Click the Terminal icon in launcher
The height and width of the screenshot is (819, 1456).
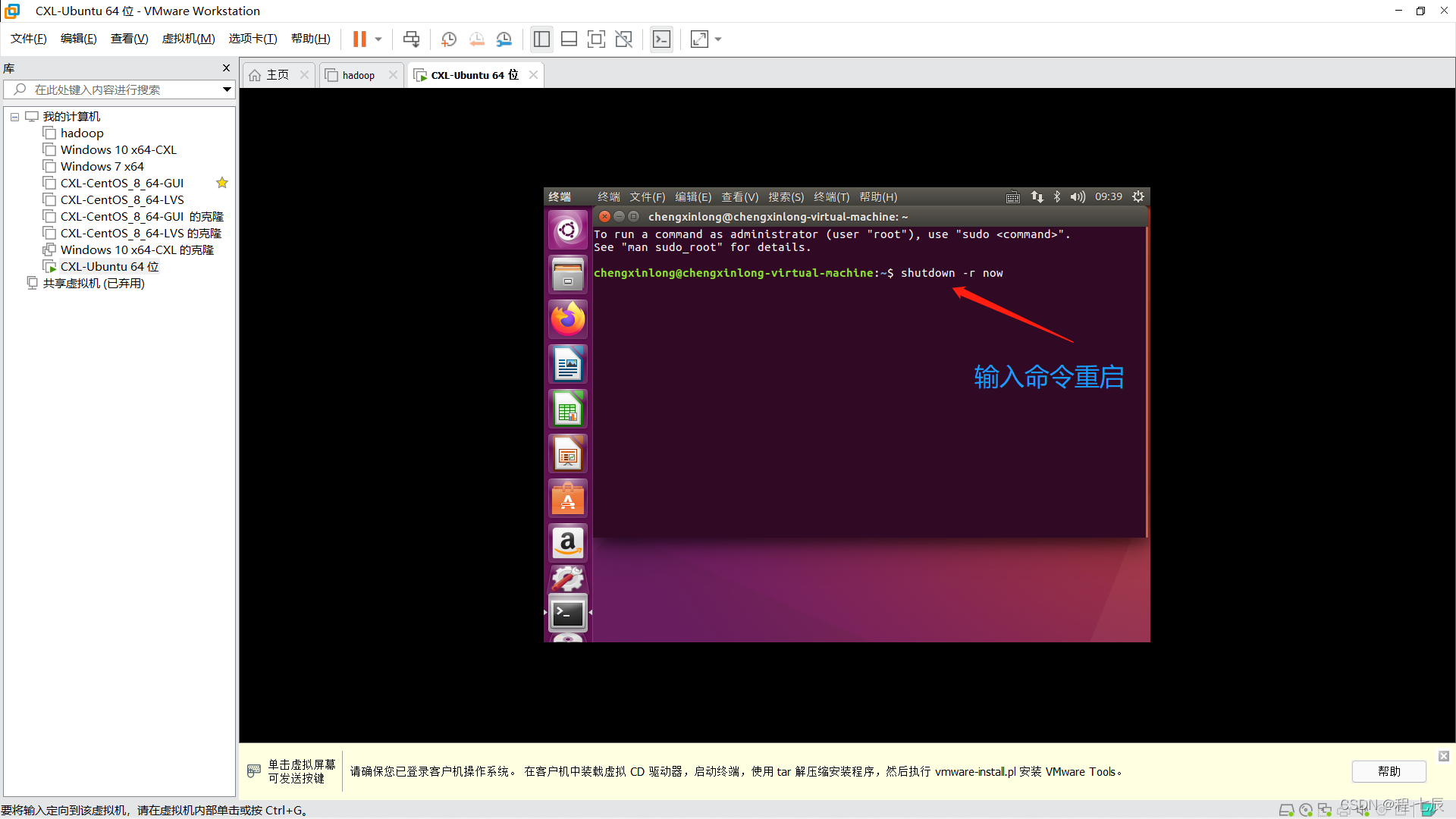point(567,613)
